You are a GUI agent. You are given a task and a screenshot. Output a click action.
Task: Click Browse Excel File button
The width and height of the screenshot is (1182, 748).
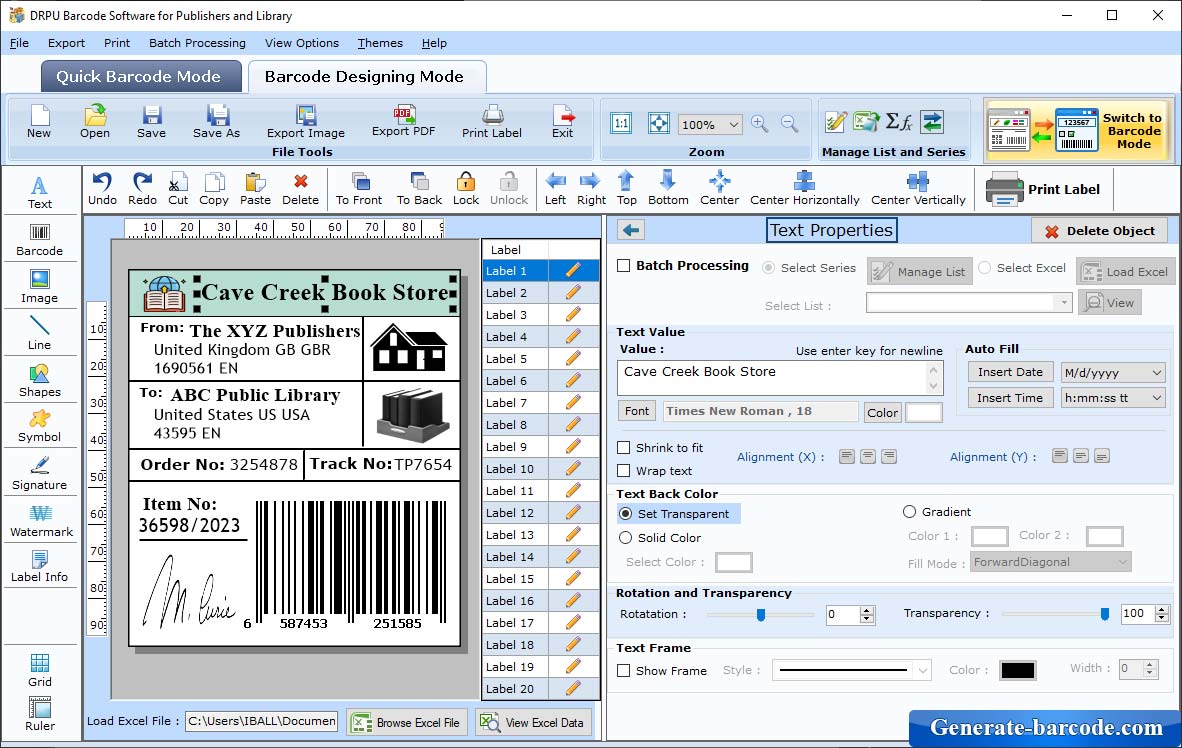pos(407,722)
